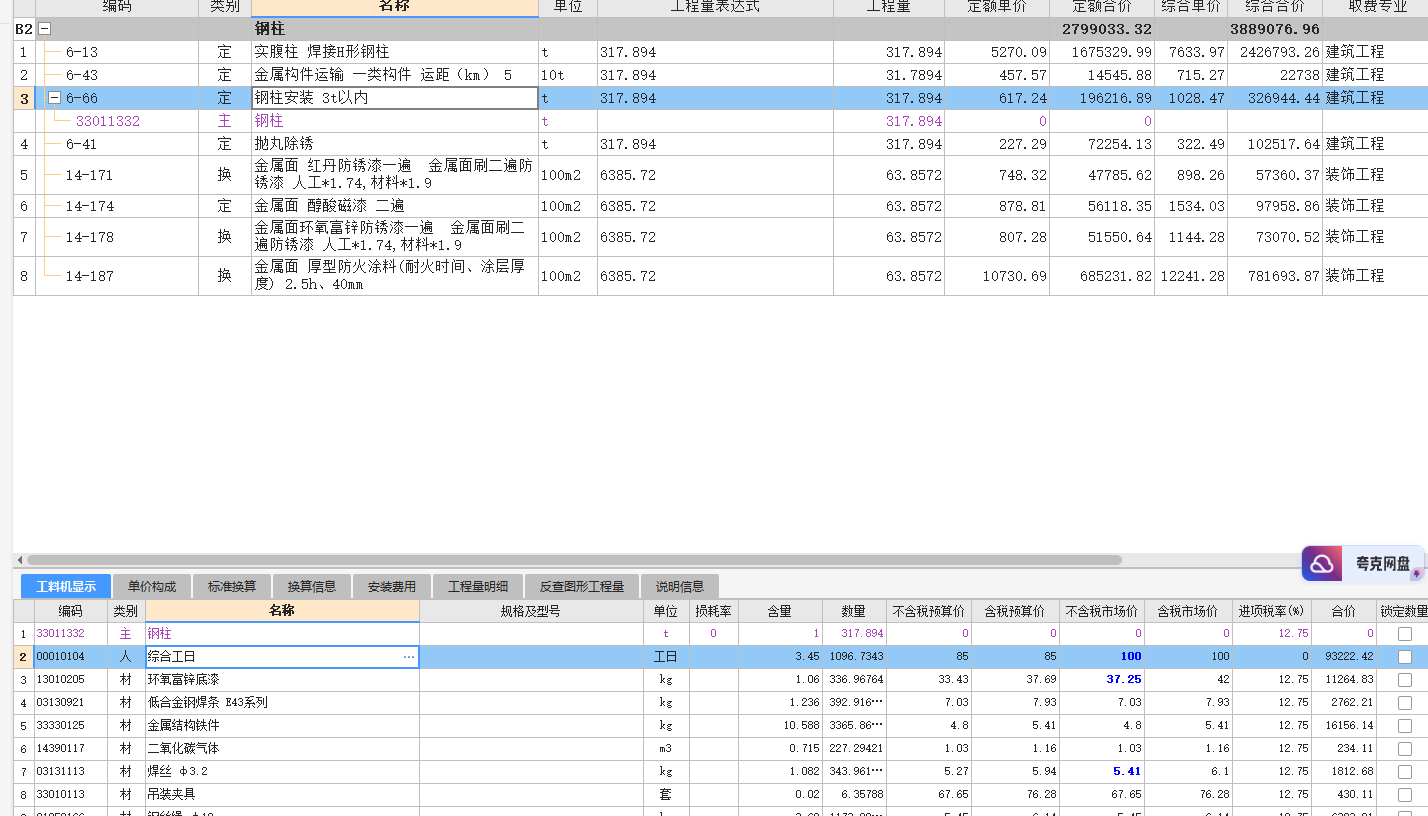
Task: Toggle lock quantity checkbox for 低合金钢焊条 row
Action: click(x=1405, y=703)
